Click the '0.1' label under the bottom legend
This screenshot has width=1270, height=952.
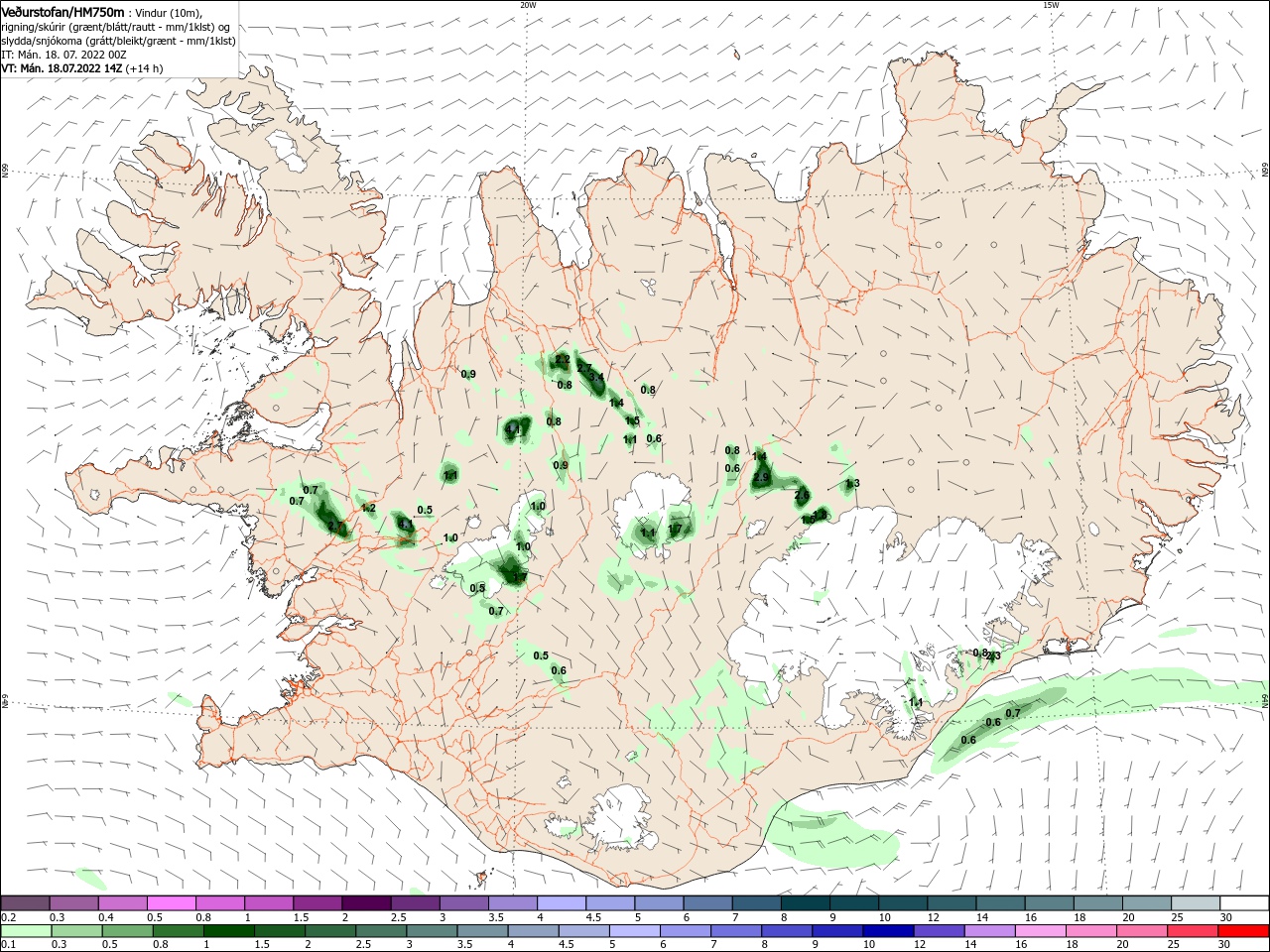pyautogui.click(x=7, y=944)
